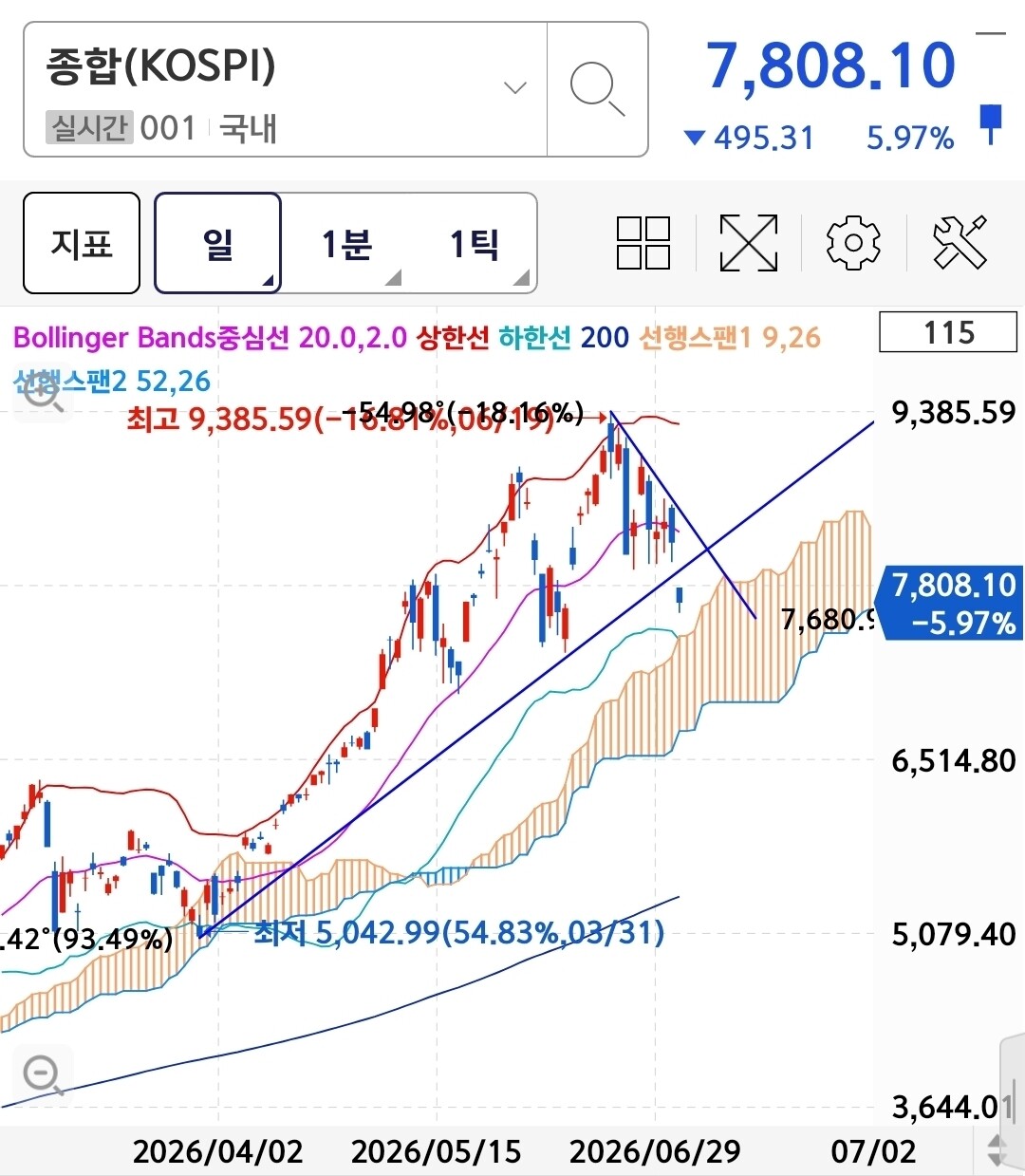Screen dimensions: 1025x1176
Task: Zoom out with minus magnifier icon
Action: [44, 1075]
